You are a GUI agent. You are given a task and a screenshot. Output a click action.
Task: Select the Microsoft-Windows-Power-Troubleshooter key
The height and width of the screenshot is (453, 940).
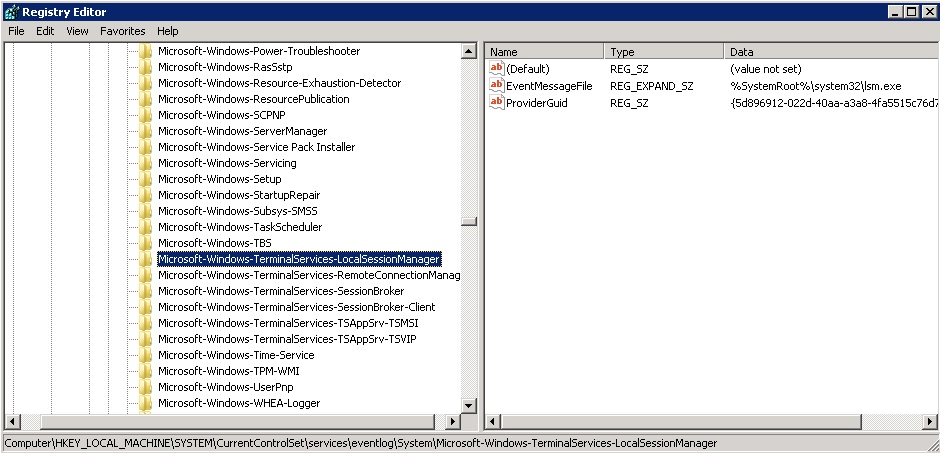point(259,52)
